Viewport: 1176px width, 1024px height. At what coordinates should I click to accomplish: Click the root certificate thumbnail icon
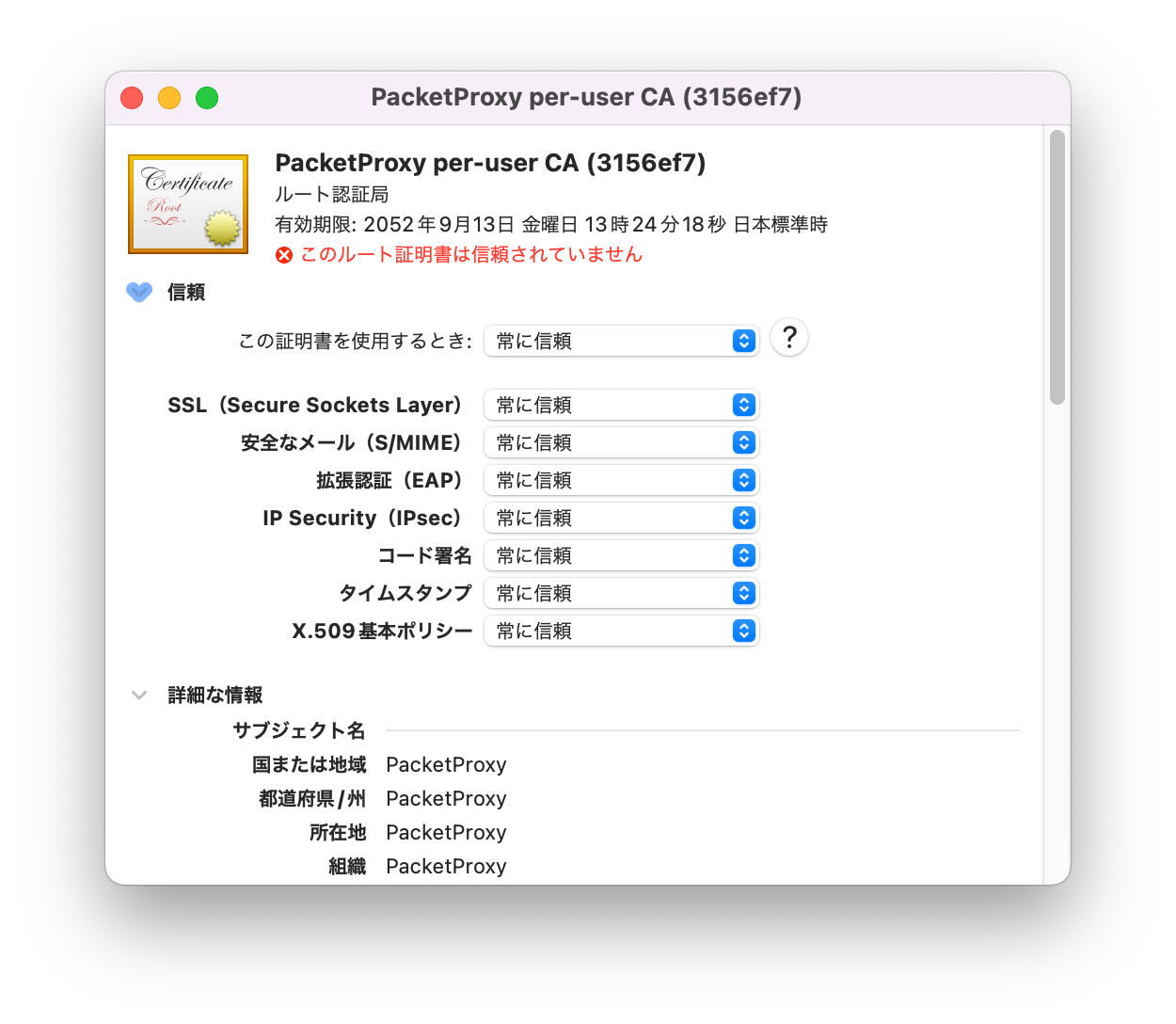coord(188,204)
